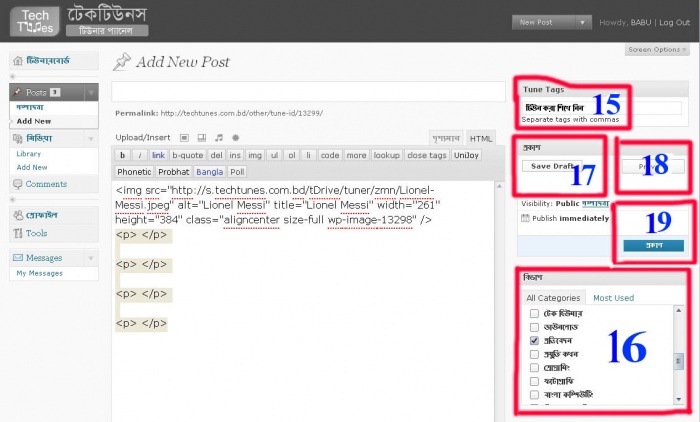Click into the post title field
This screenshot has width=700, height=422.
308,92
